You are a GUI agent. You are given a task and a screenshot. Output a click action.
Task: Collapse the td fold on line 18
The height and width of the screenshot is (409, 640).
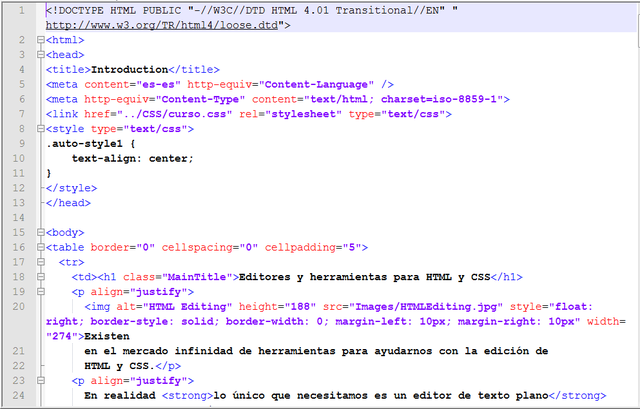[x=40, y=277]
